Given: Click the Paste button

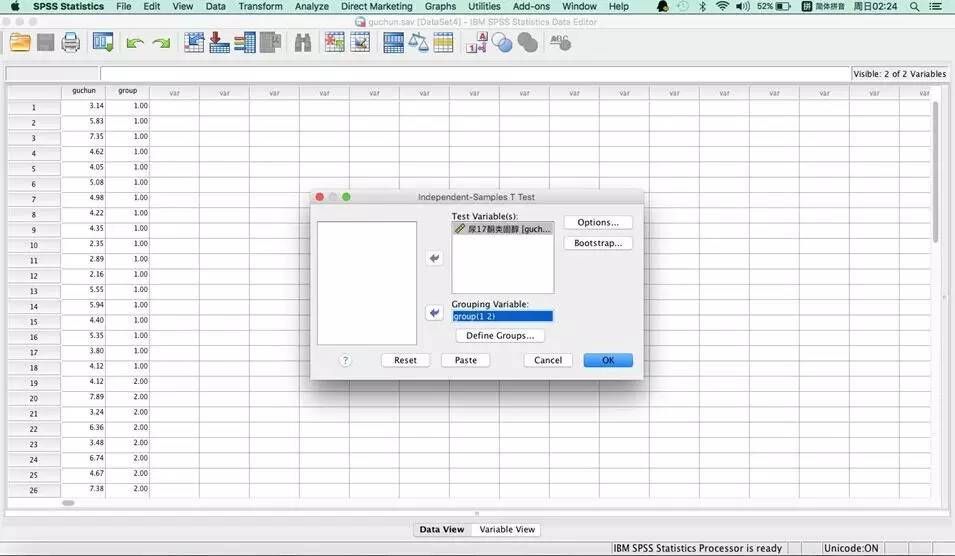Looking at the screenshot, I should pos(466,361).
